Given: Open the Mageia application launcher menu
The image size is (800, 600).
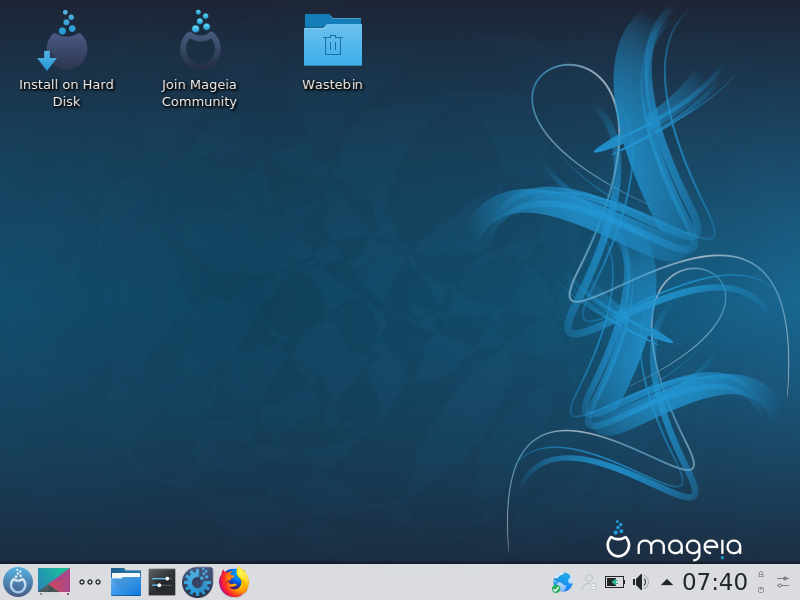Looking at the screenshot, I should coord(18,582).
